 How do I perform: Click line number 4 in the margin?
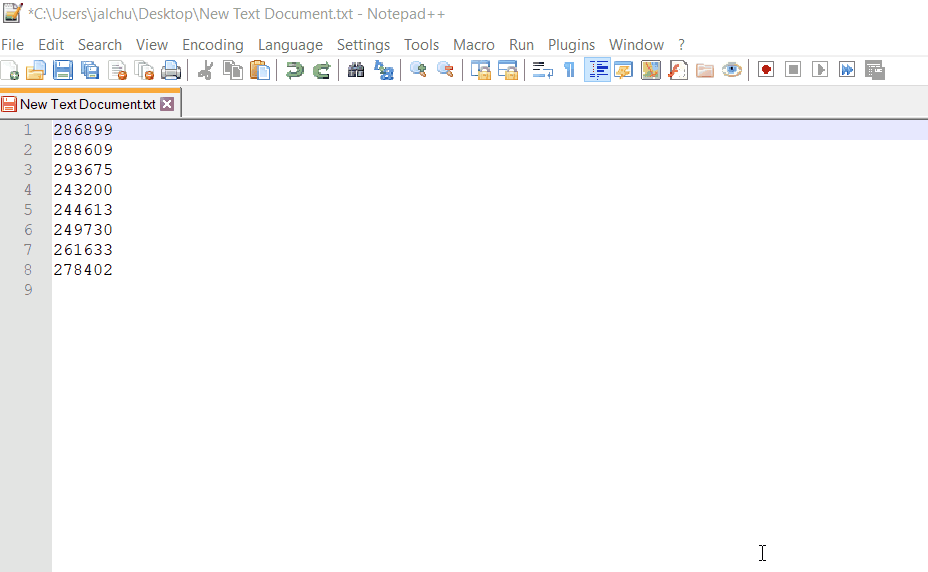[28, 190]
